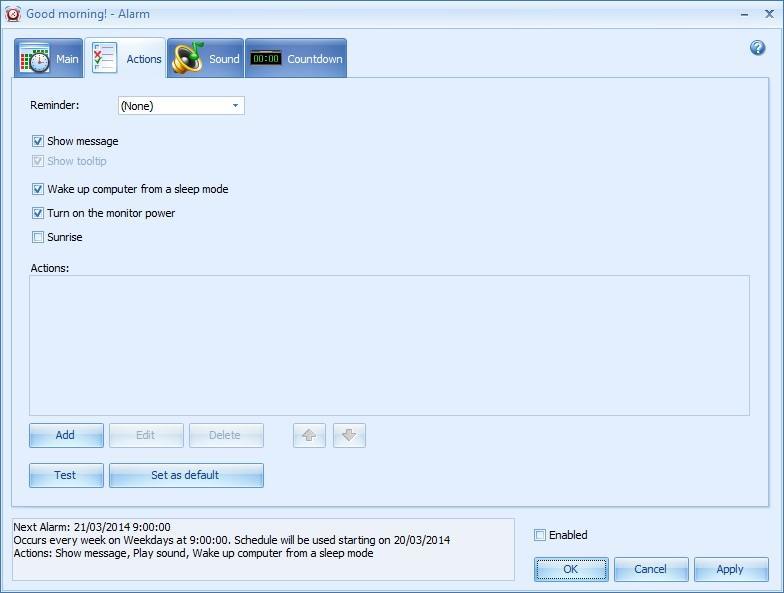Click the Reminder label
784x593 pixels.
tap(54, 105)
